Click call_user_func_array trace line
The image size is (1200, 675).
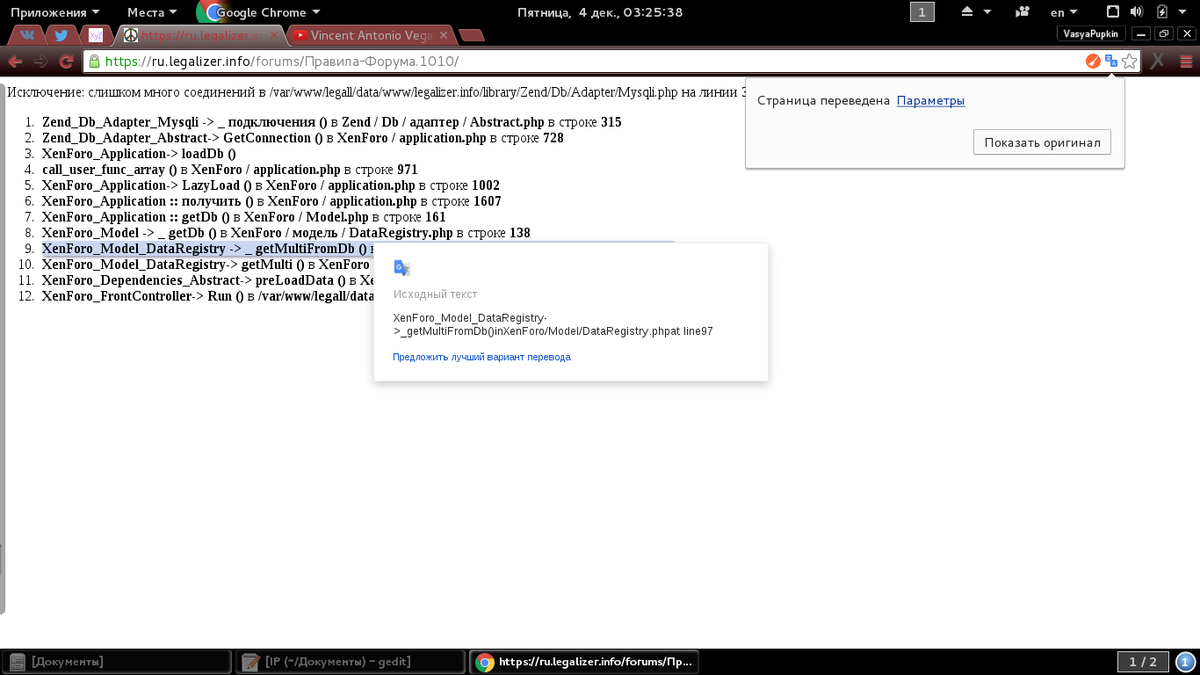(230, 170)
